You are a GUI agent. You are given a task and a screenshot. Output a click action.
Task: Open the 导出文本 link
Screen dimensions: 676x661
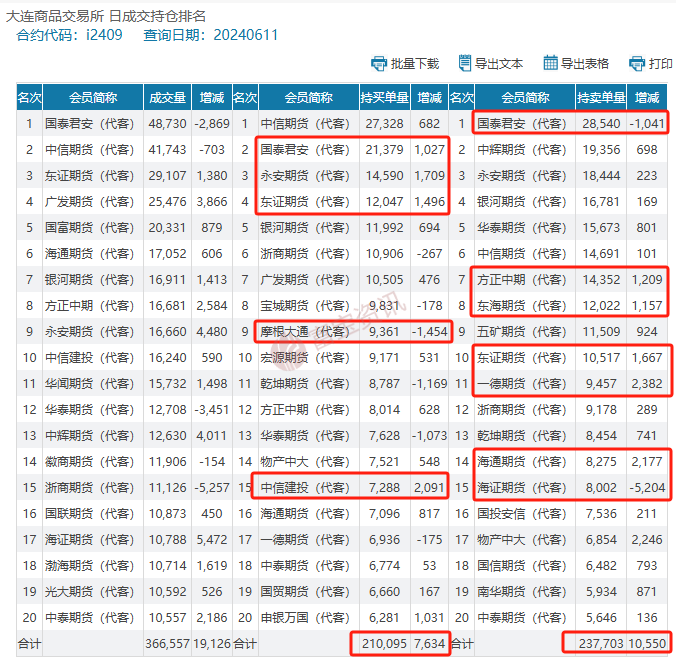point(499,64)
